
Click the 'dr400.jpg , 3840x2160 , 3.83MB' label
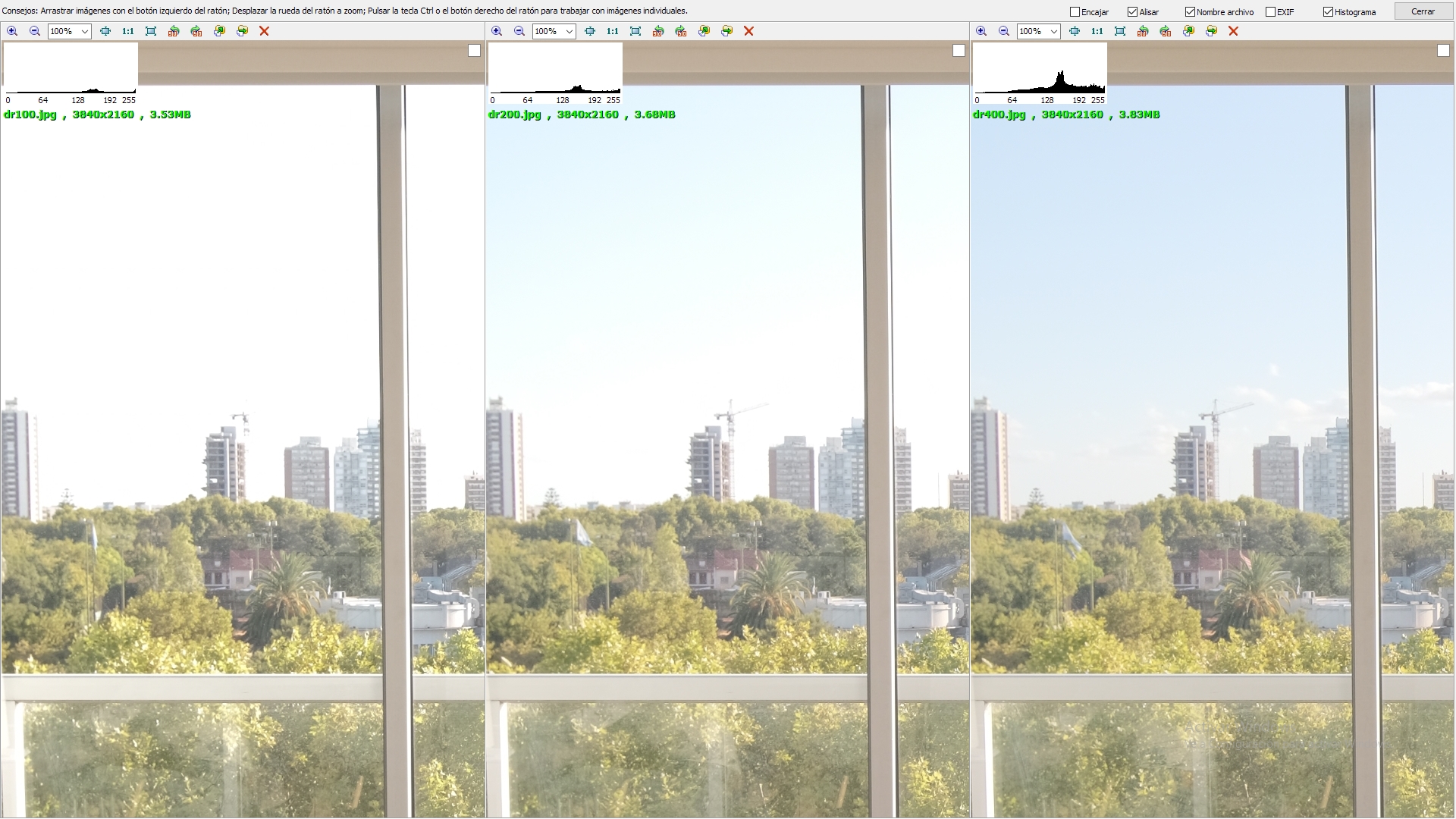1066,115
